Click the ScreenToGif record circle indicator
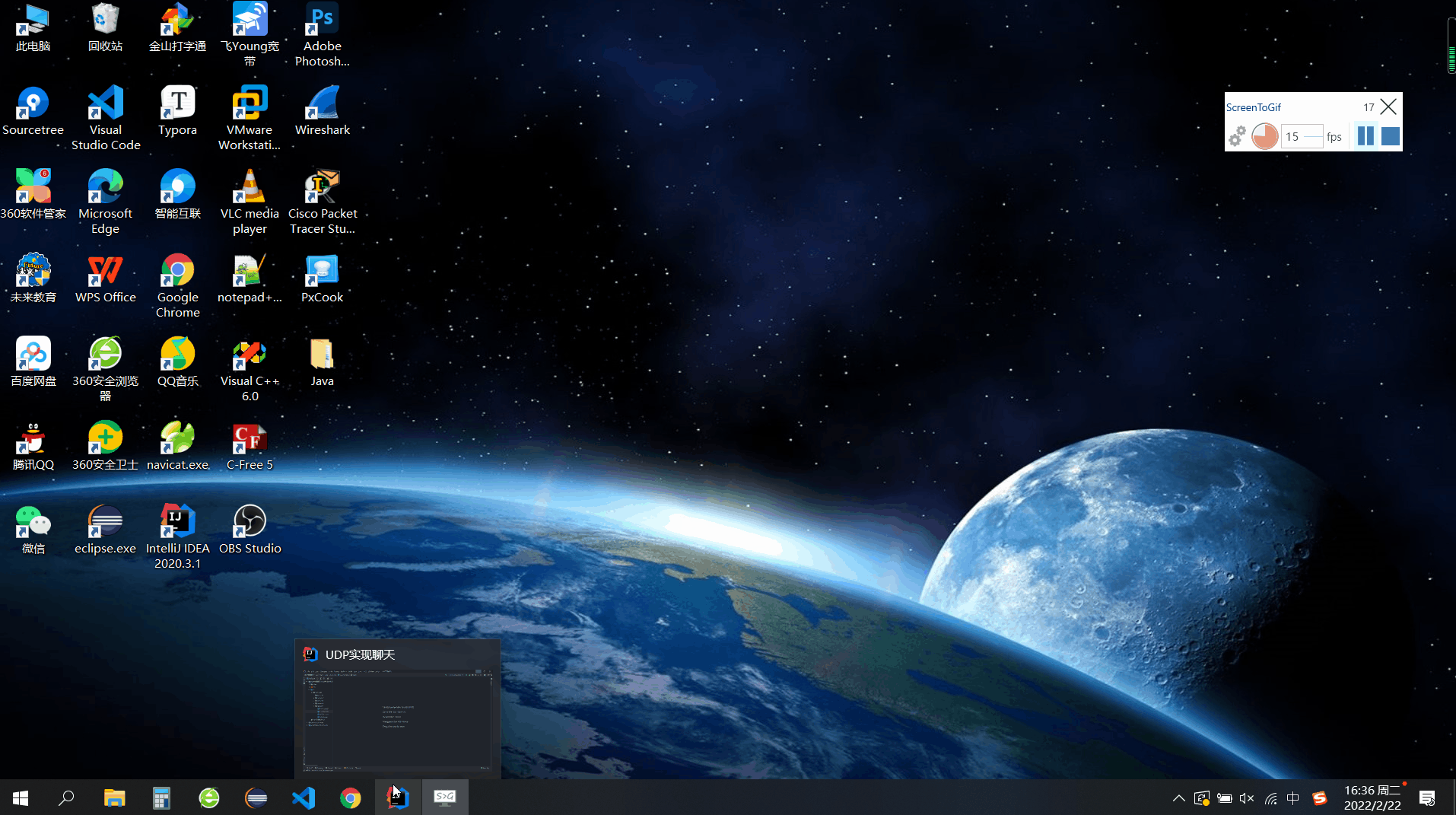 1264,136
